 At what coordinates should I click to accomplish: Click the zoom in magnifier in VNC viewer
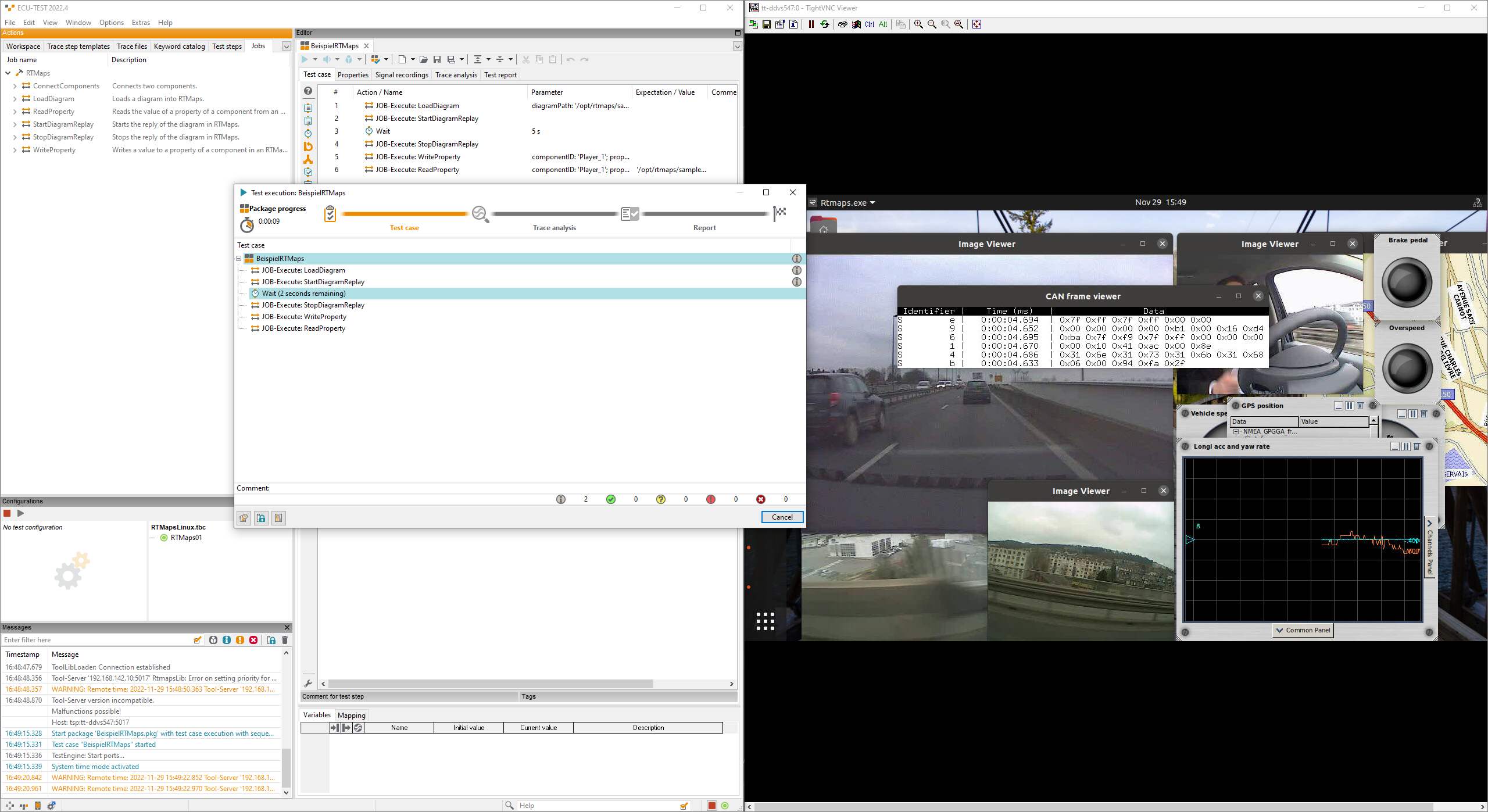click(x=918, y=24)
